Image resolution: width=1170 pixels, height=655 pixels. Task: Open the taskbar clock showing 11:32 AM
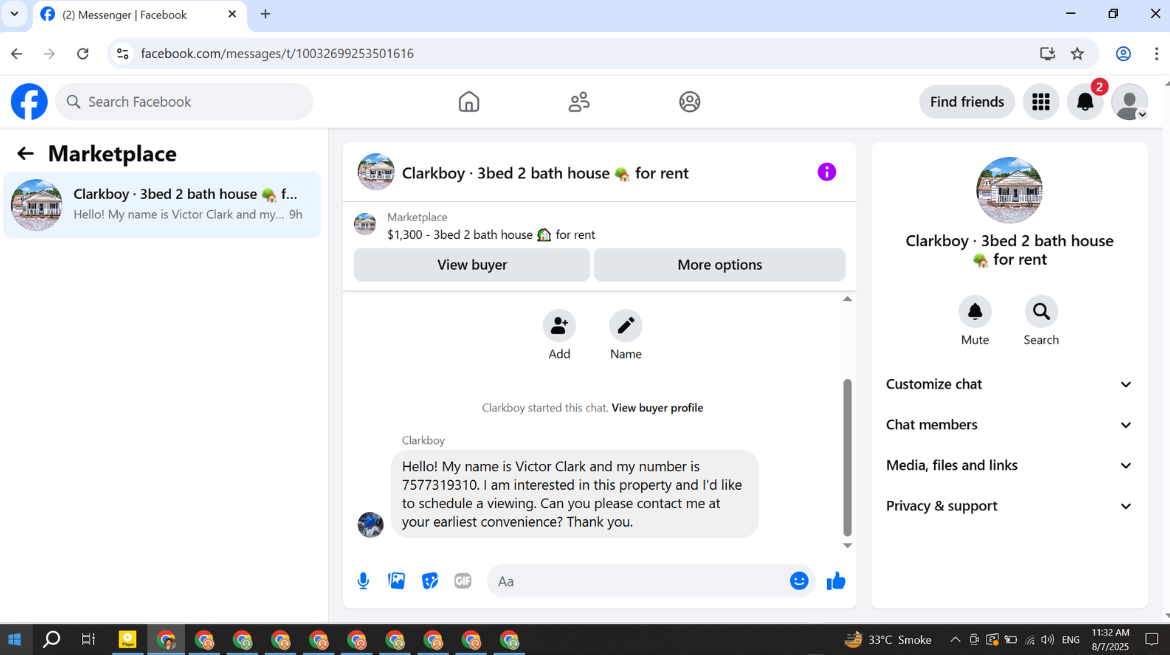coord(1110,639)
